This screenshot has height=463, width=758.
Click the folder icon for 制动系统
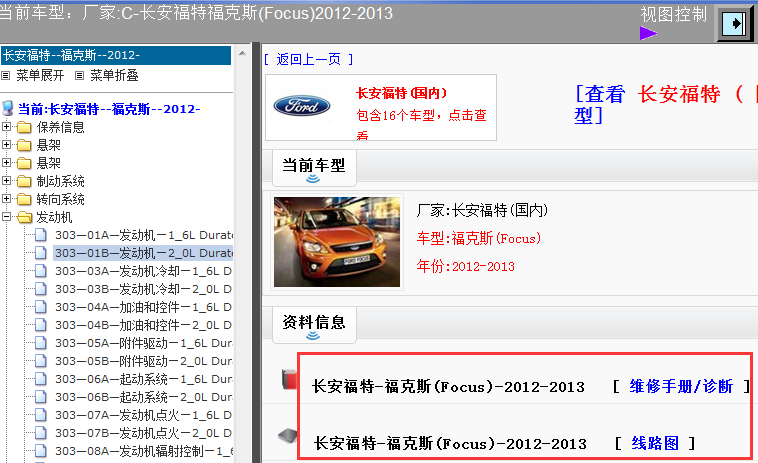[24, 182]
